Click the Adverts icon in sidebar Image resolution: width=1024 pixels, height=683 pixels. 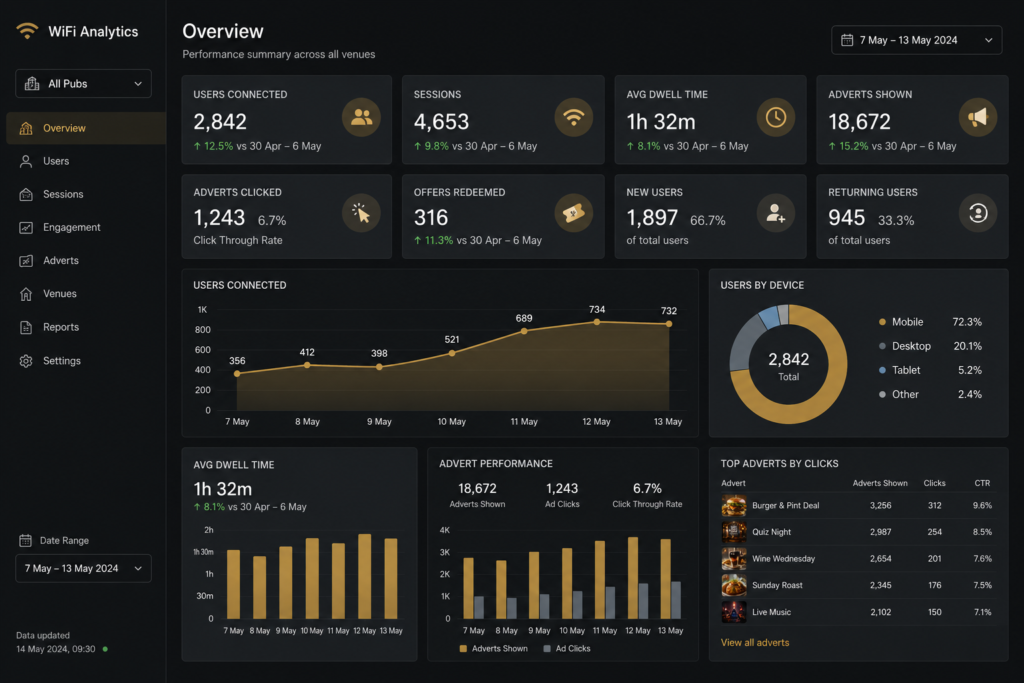pos(26,261)
